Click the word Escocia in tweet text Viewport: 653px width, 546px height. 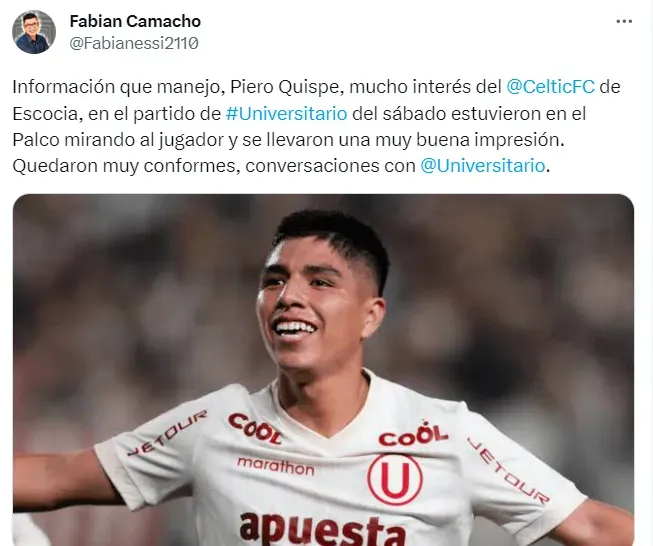(45, 113)
